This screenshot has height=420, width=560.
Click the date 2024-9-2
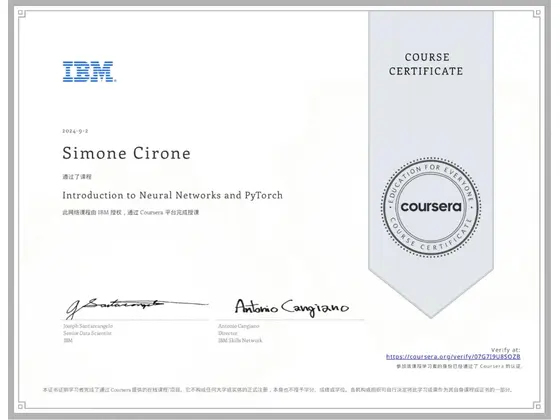click(75, 131)
